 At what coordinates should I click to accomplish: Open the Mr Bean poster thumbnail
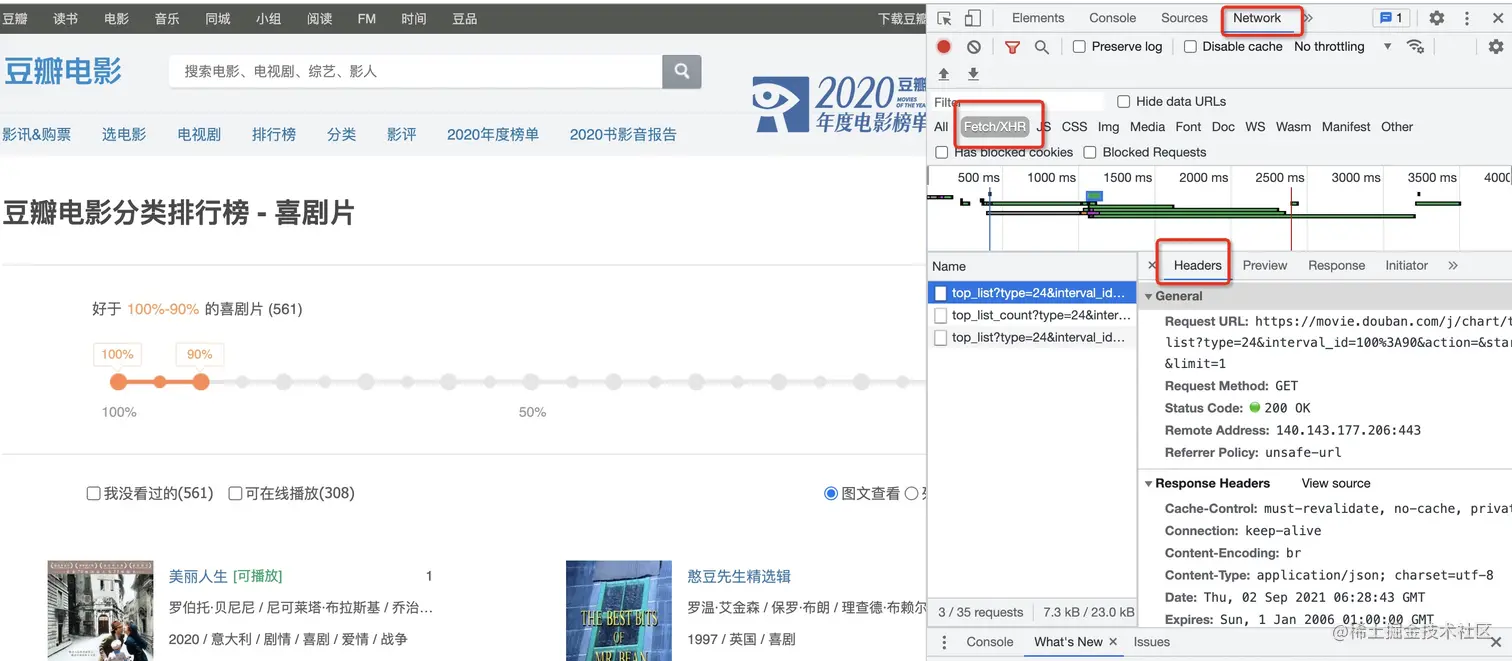(618, 610)
